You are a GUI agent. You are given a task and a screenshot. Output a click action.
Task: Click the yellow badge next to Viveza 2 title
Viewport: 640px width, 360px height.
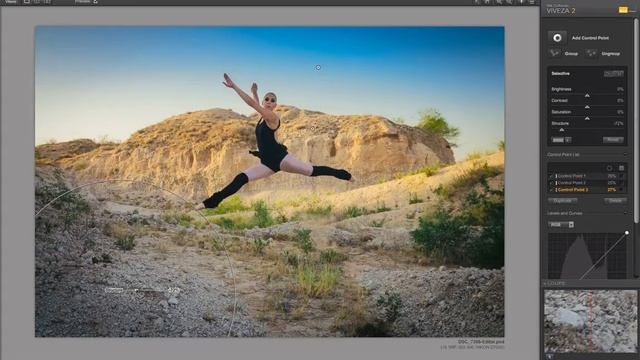point(623,10)
